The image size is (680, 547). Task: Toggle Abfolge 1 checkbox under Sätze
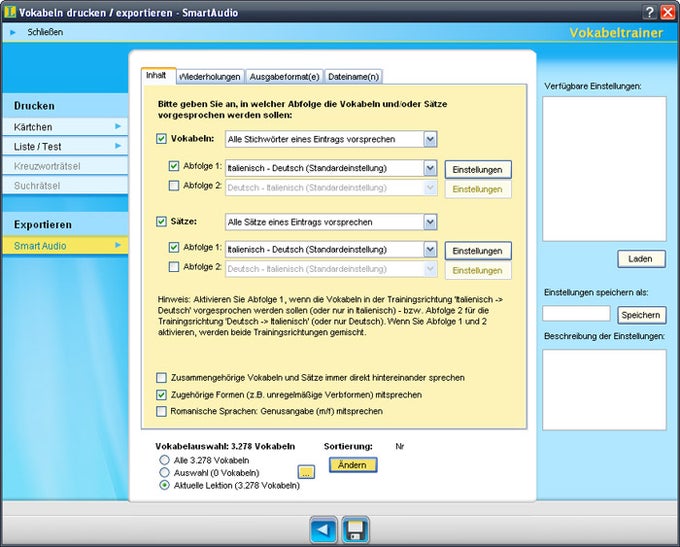coord(173,247)
